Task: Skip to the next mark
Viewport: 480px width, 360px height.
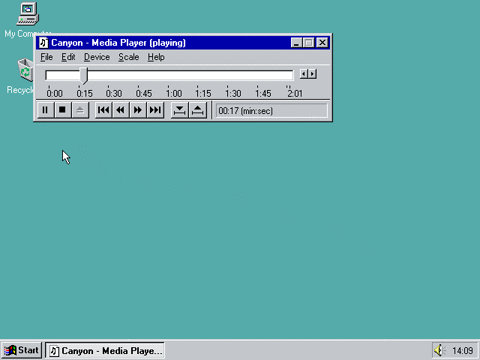Action: 155,110
